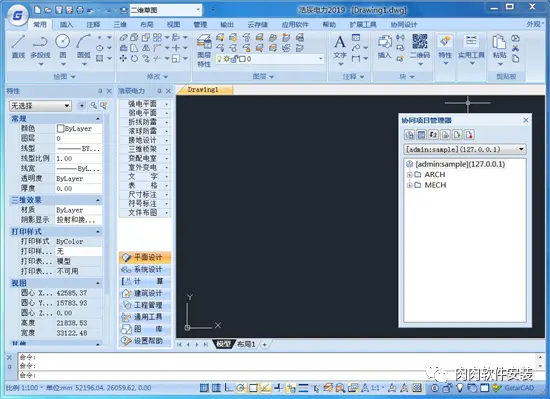Toggle snap mode in status bar
The image size is (550, 399).
click(x=204, y=388)
